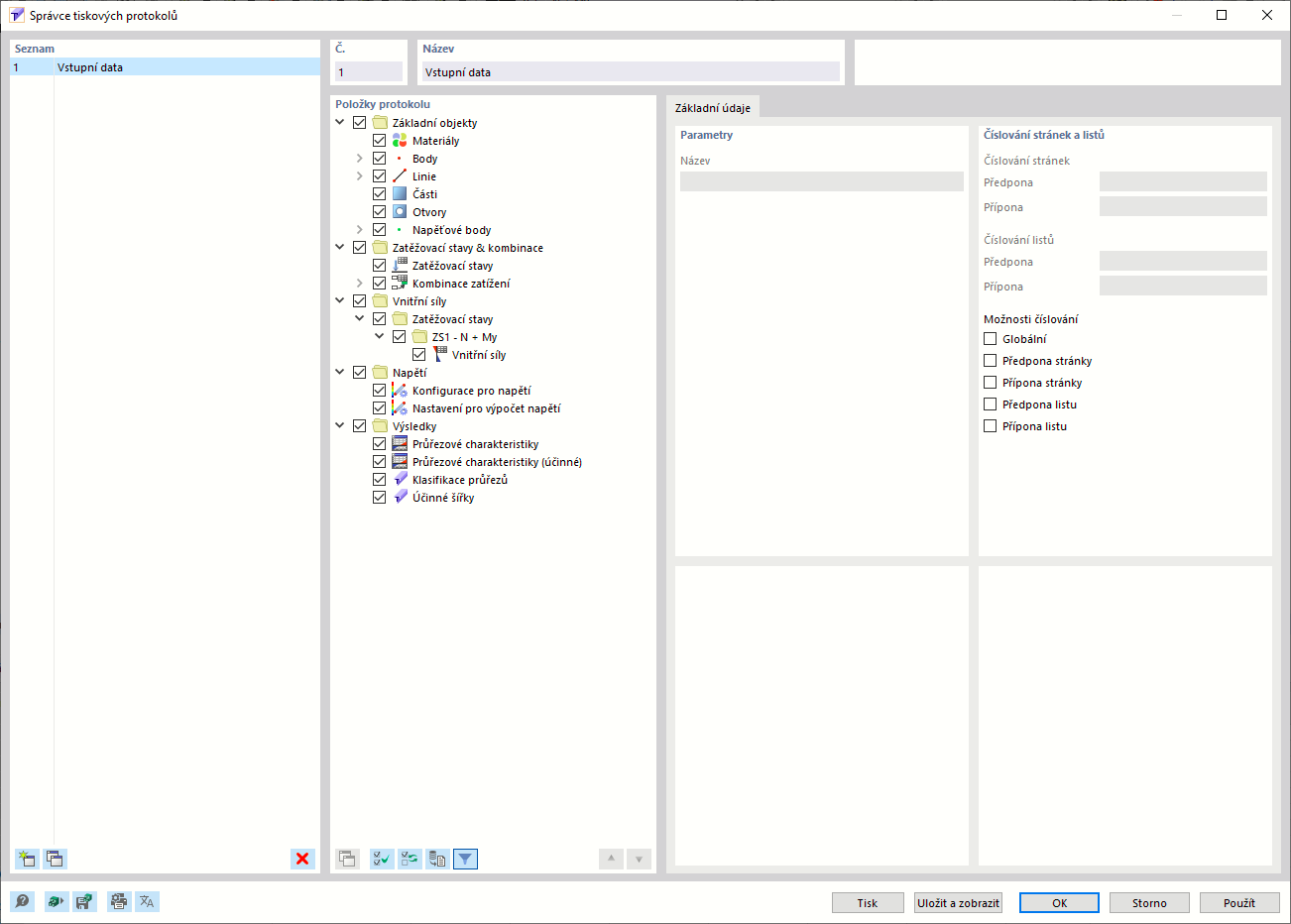Click the Otvory opening icon
This screenshot has width=1291, height=924.
click(x=400, y=212)
